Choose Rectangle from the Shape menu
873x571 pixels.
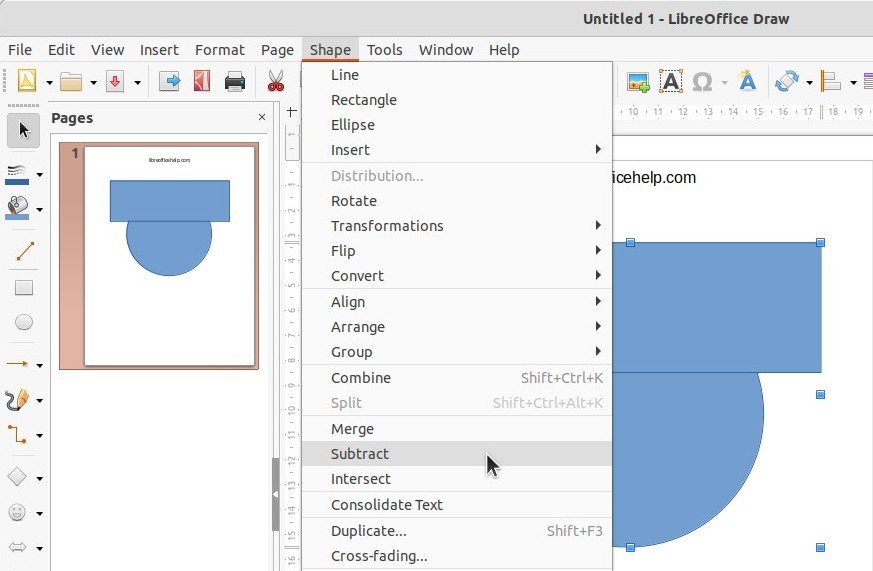(x=457, y=100)
